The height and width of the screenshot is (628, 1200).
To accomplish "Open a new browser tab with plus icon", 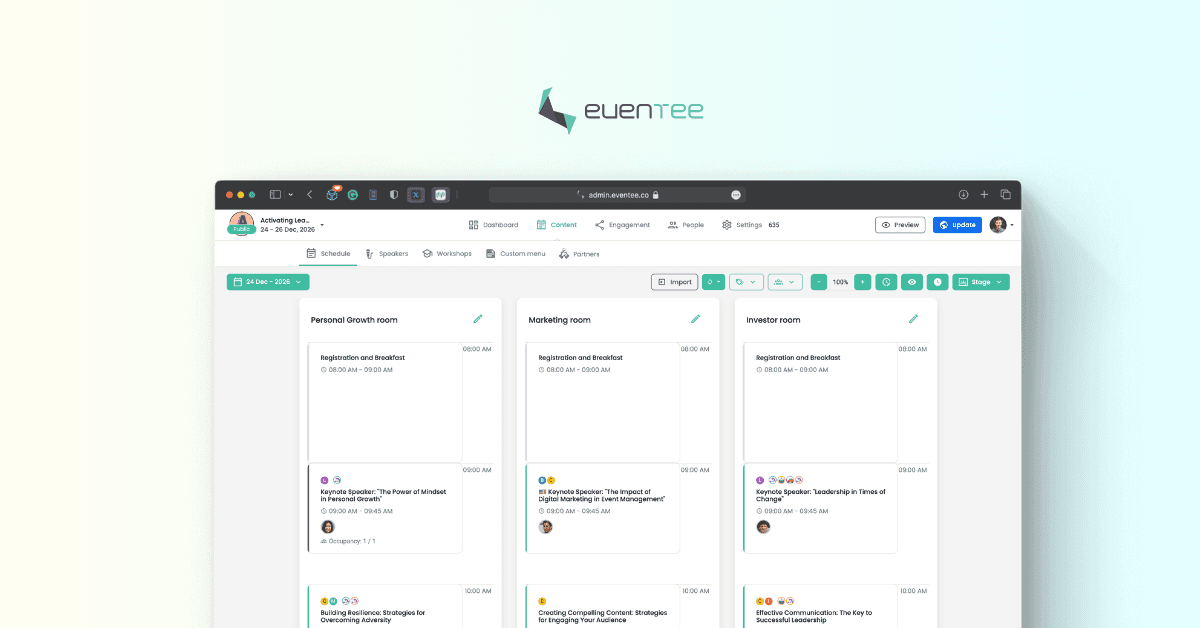I will (984, 195).
